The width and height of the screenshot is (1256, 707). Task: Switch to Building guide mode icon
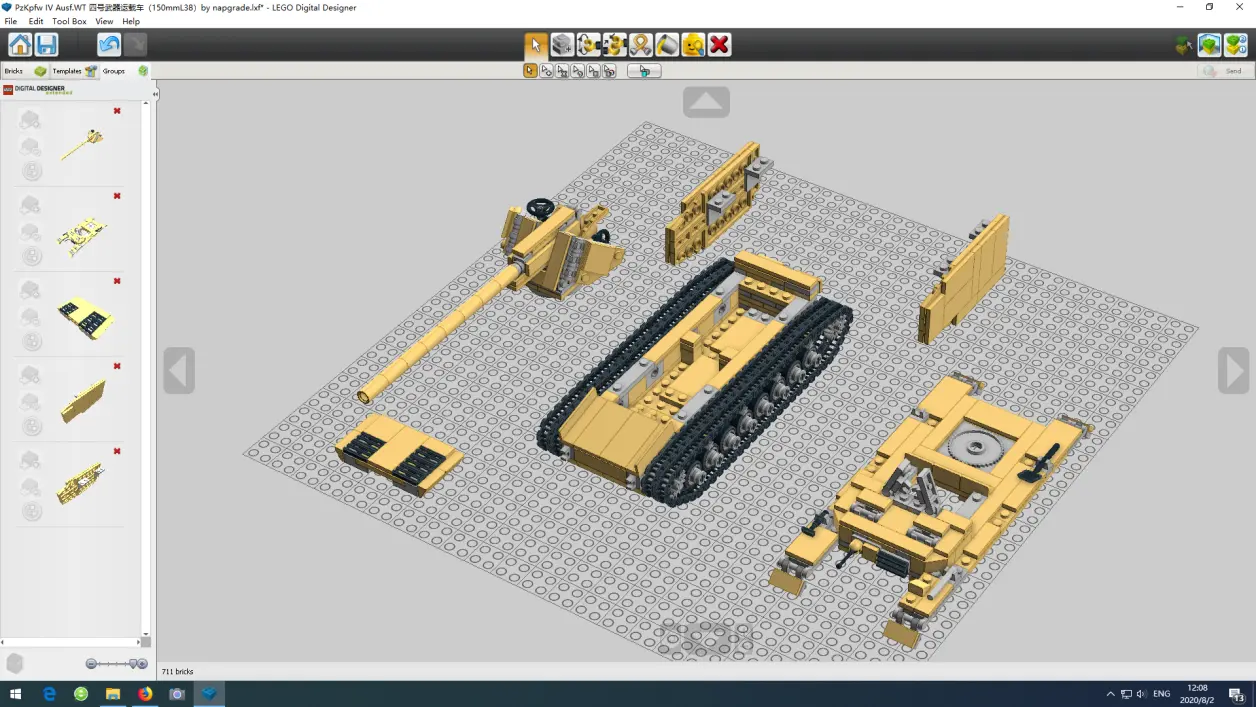(x=1236, y=45)
